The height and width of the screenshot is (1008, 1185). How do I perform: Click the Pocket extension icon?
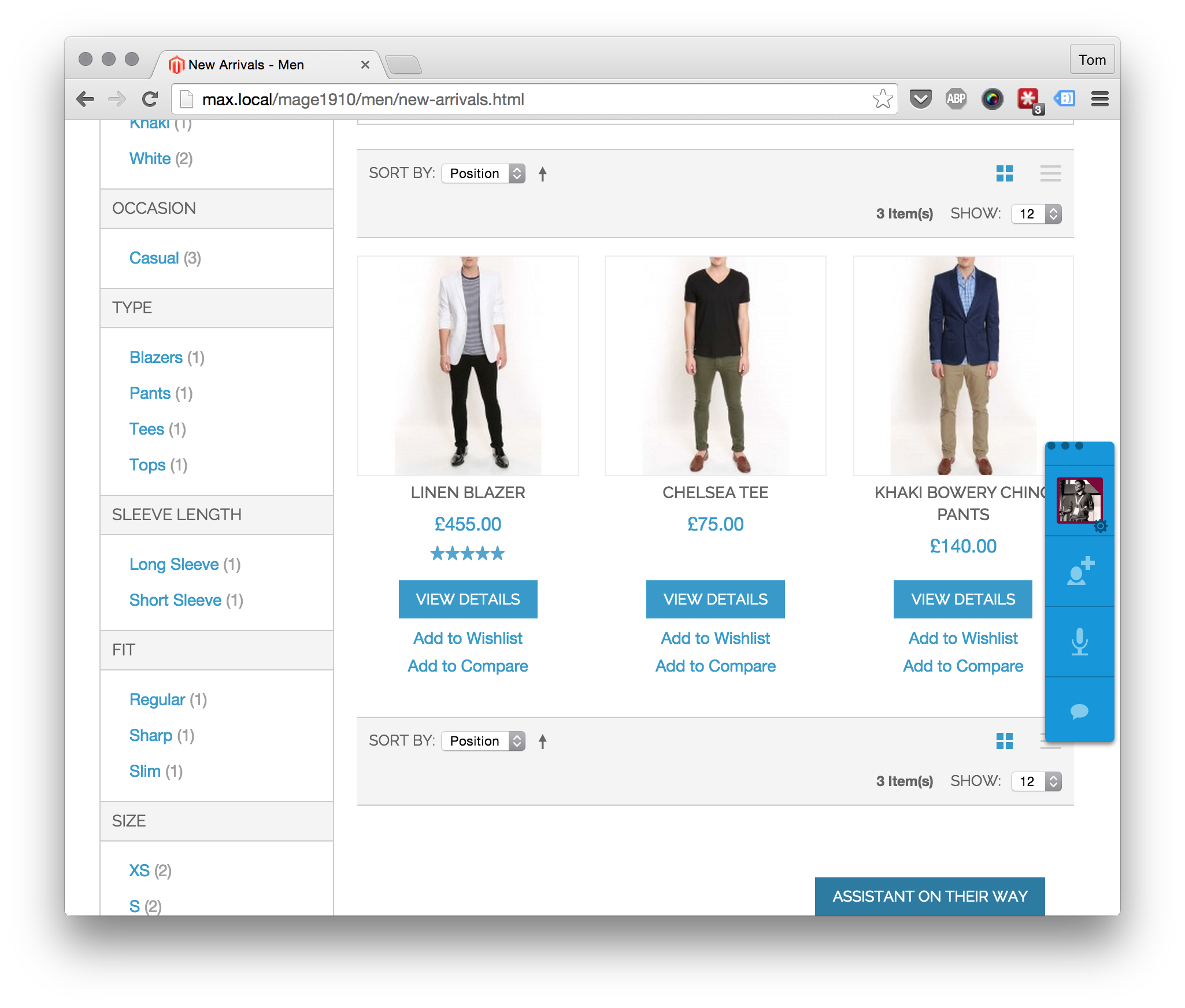click(x=920, y=99)
